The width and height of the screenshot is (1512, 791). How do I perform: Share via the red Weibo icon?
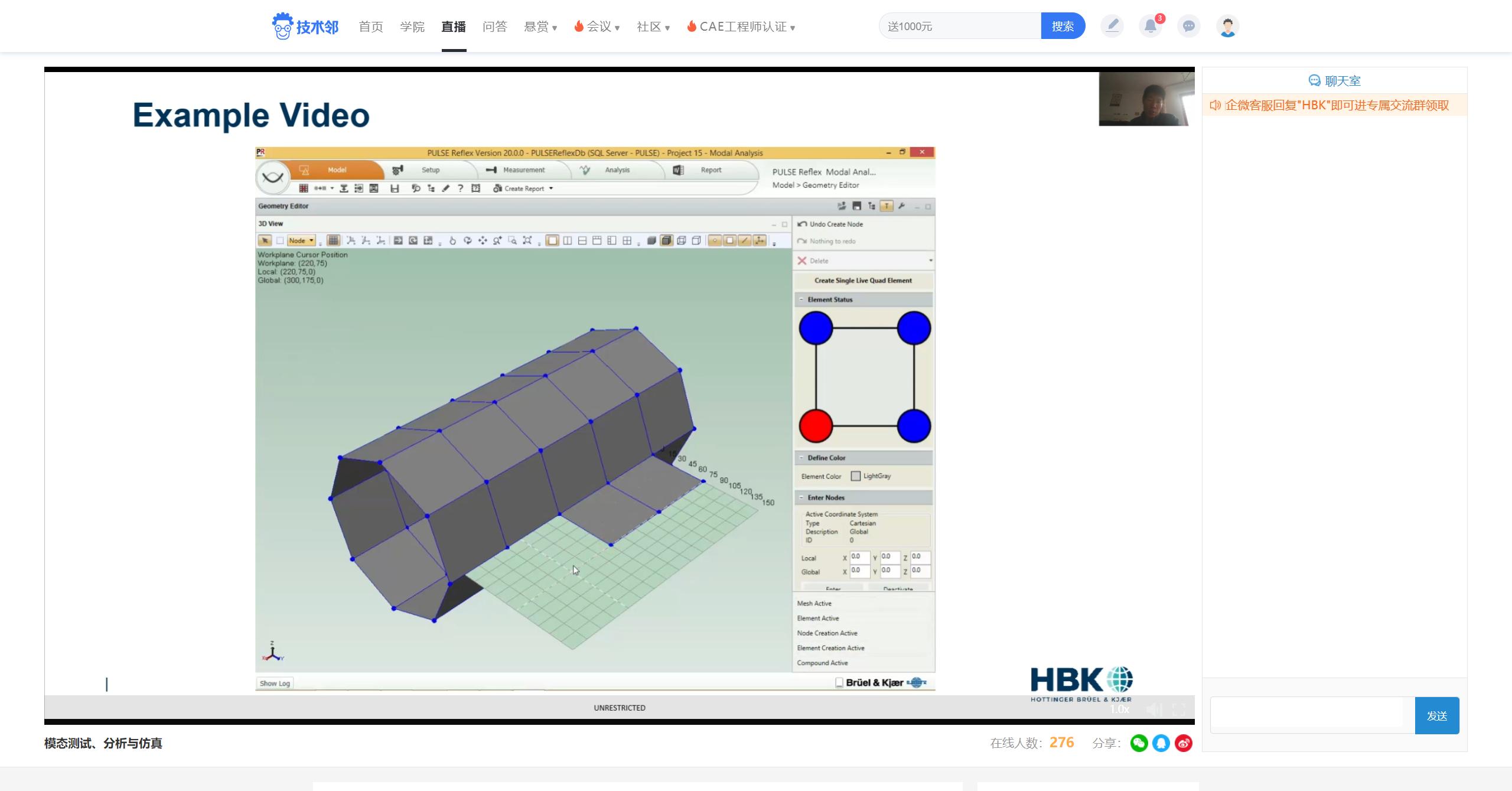point(1184,743)
